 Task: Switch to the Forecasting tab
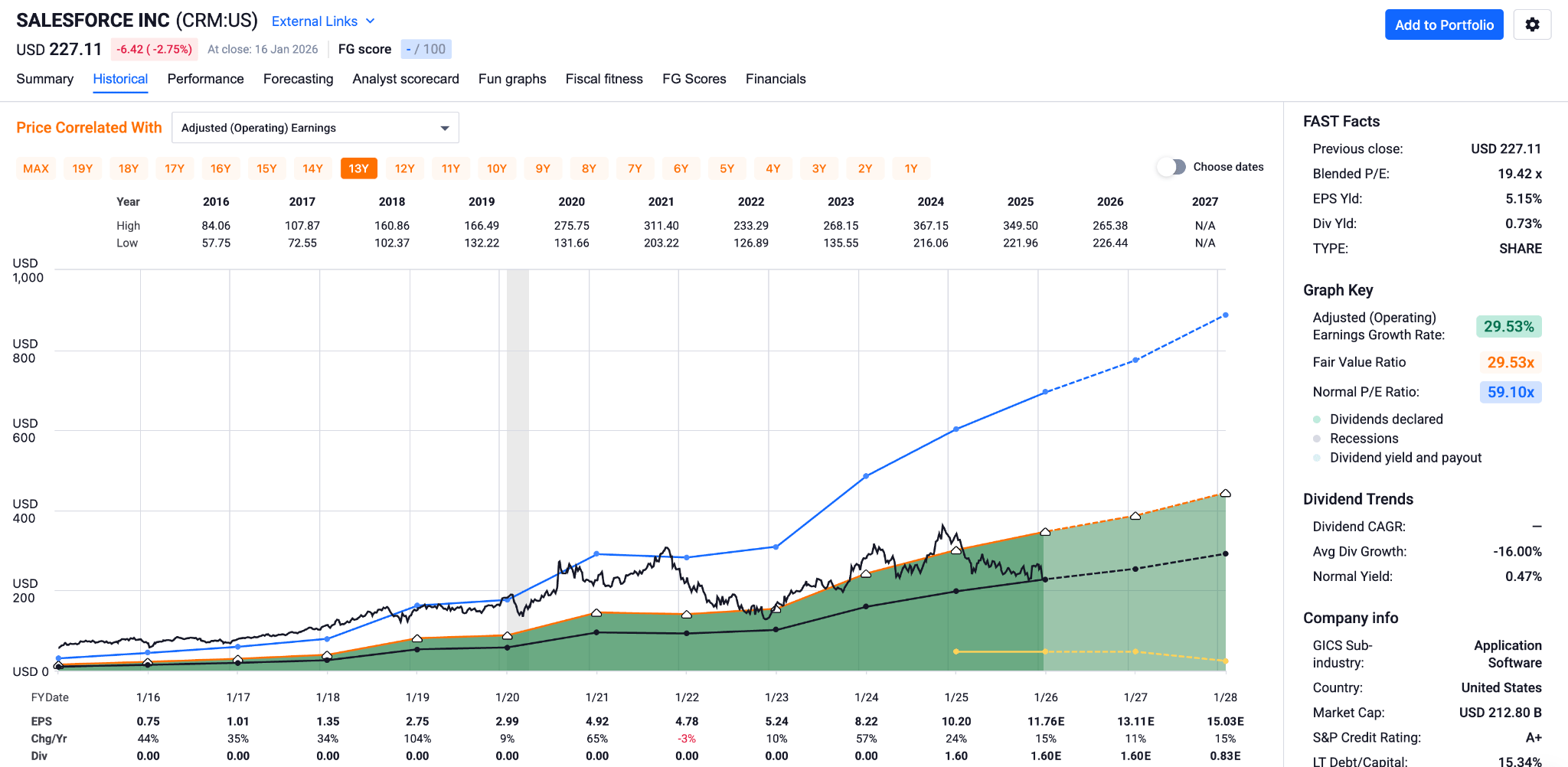tap(298, 79)
